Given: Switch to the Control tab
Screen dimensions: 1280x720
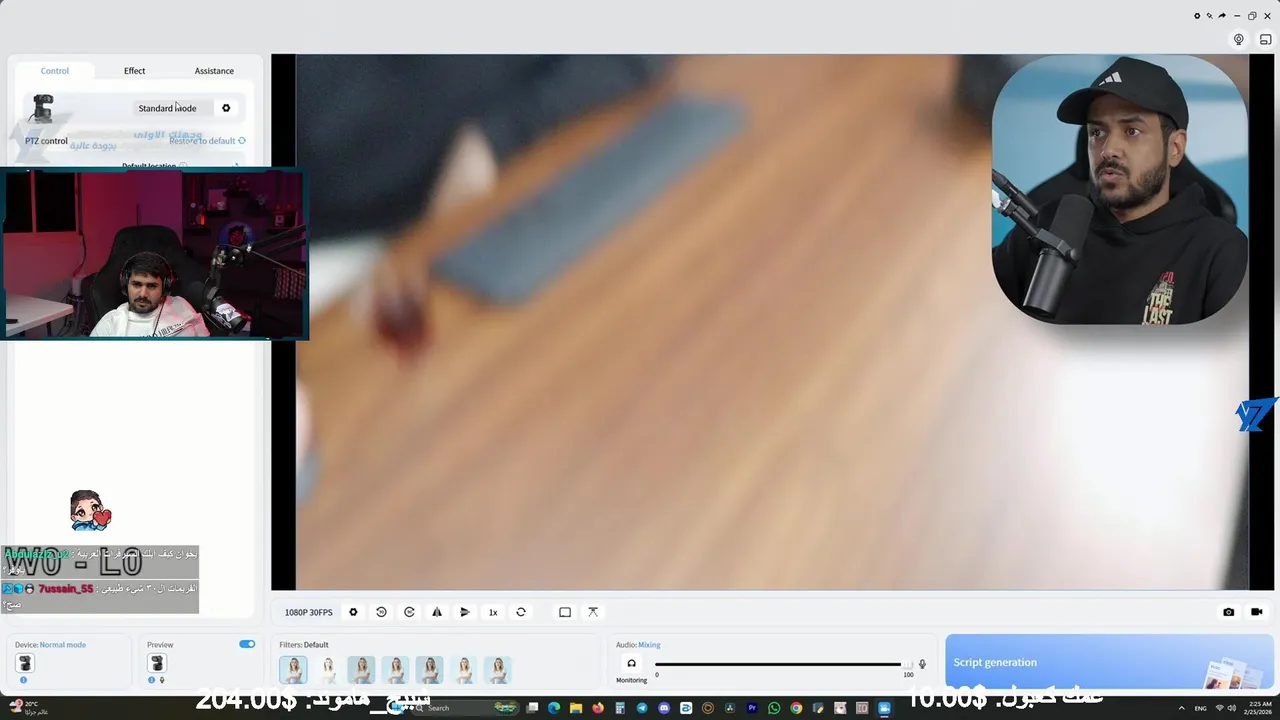Looking at the screenshot, I should pos(55,71).
